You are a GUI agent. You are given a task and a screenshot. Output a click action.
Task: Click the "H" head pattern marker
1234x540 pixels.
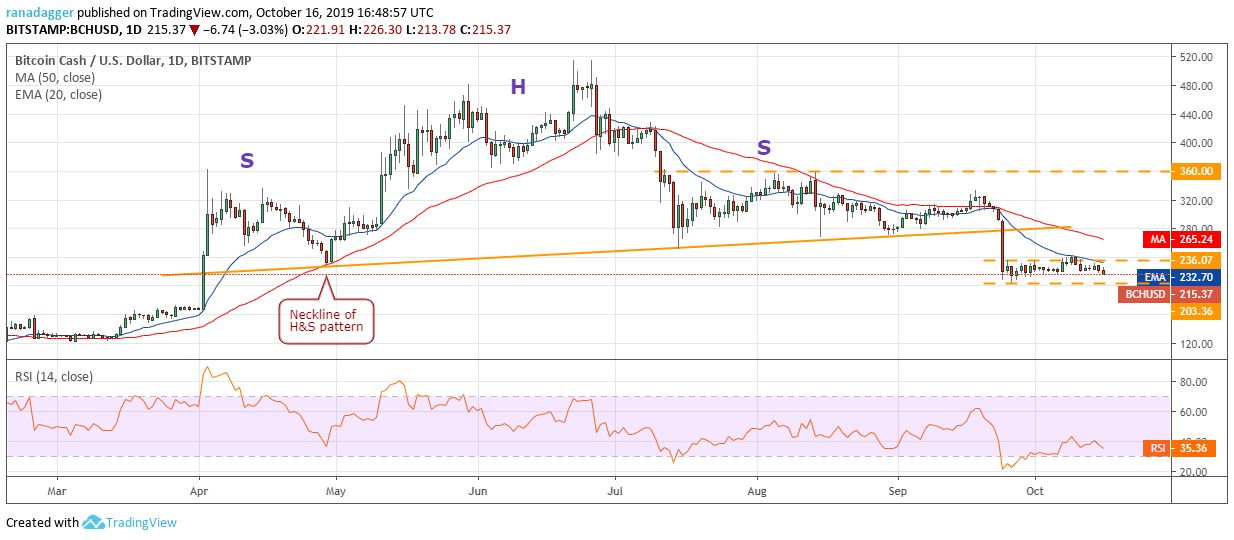pyautogui.click(x=517, y=88)
